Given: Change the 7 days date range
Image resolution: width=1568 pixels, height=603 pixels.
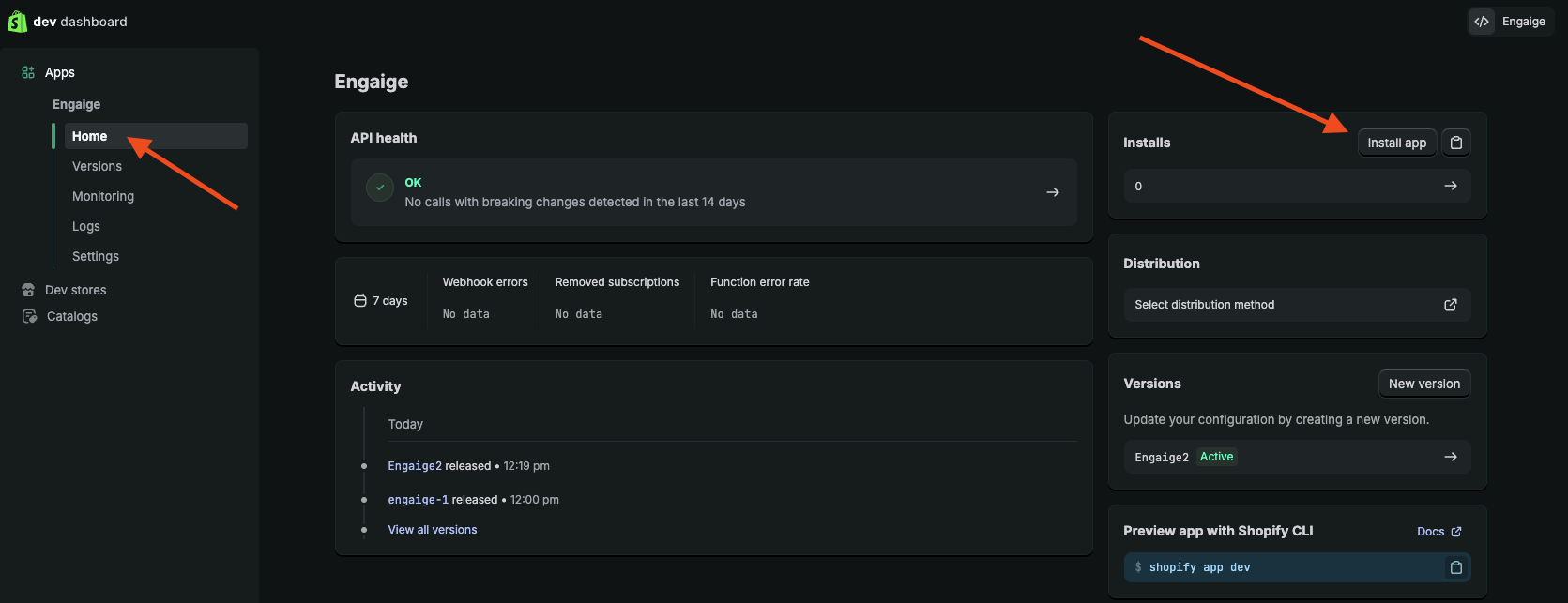Looking at the screenshot, I should pyautogui.click(x=381, y=301).
